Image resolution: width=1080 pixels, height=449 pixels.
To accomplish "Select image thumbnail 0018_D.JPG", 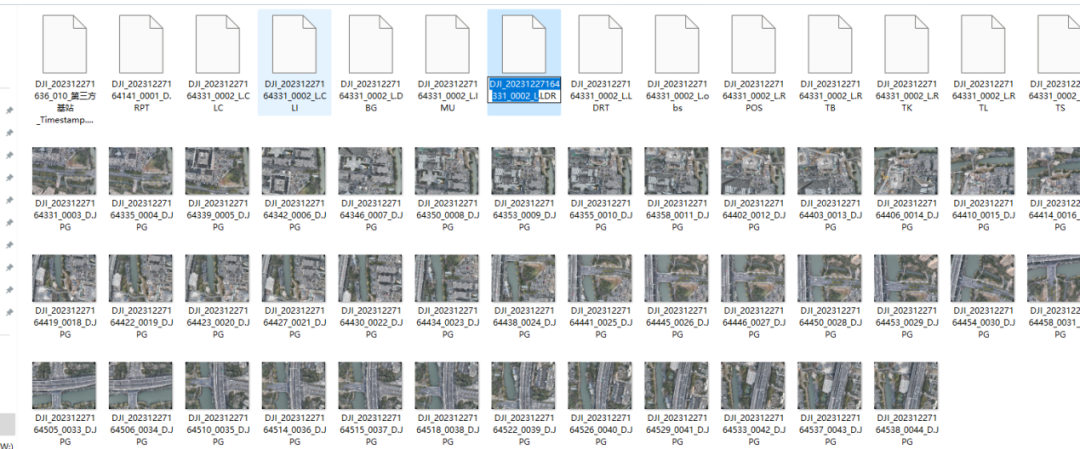I will click(64, 278).
